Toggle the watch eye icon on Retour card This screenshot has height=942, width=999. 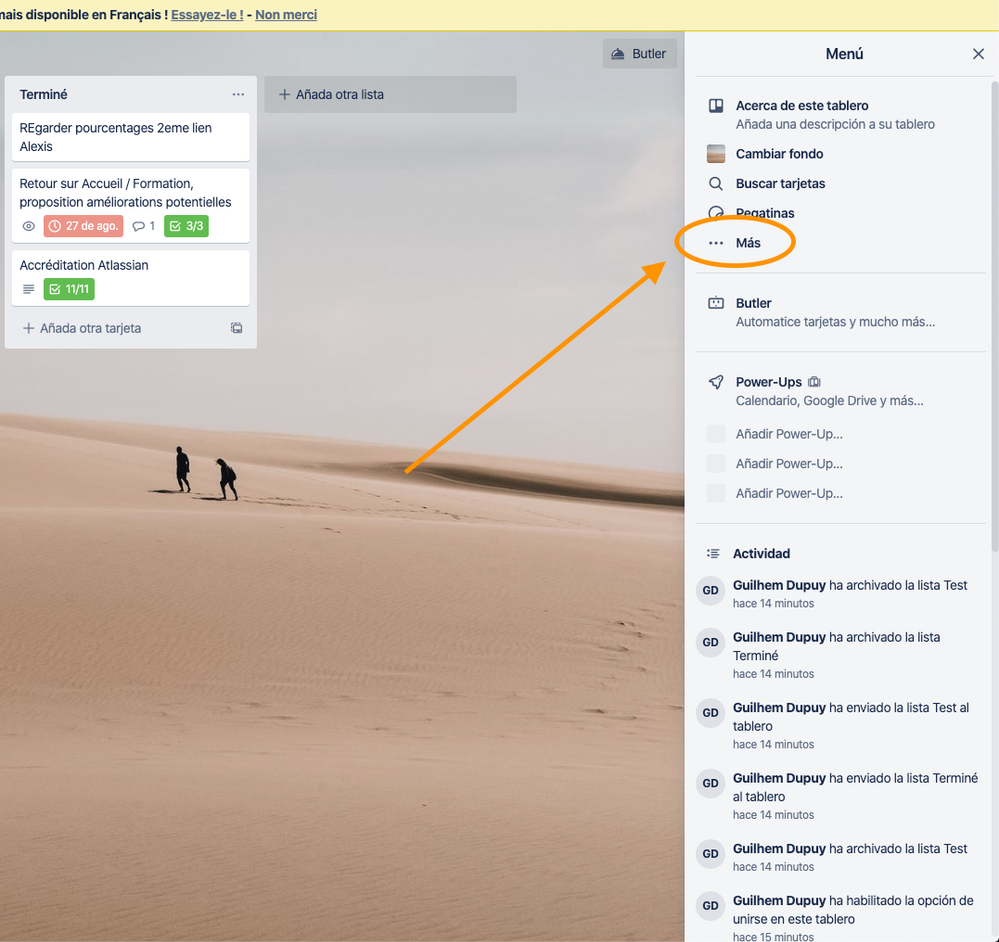(x=29, y=226)
